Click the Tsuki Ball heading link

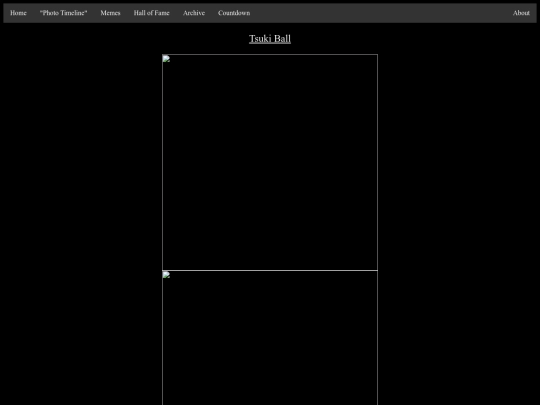[x=270, y=39]
